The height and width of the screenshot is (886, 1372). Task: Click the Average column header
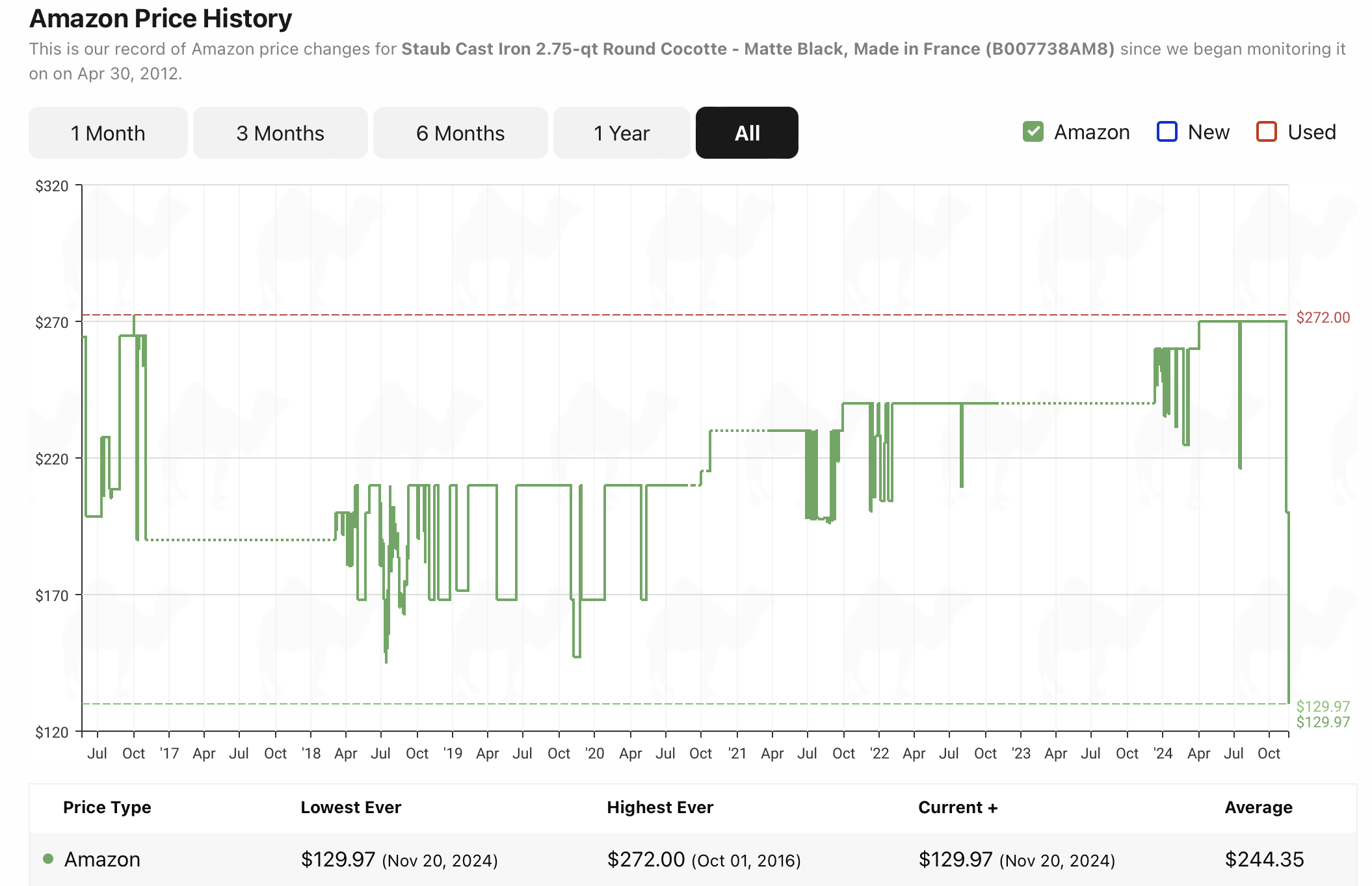point(1258,807)
